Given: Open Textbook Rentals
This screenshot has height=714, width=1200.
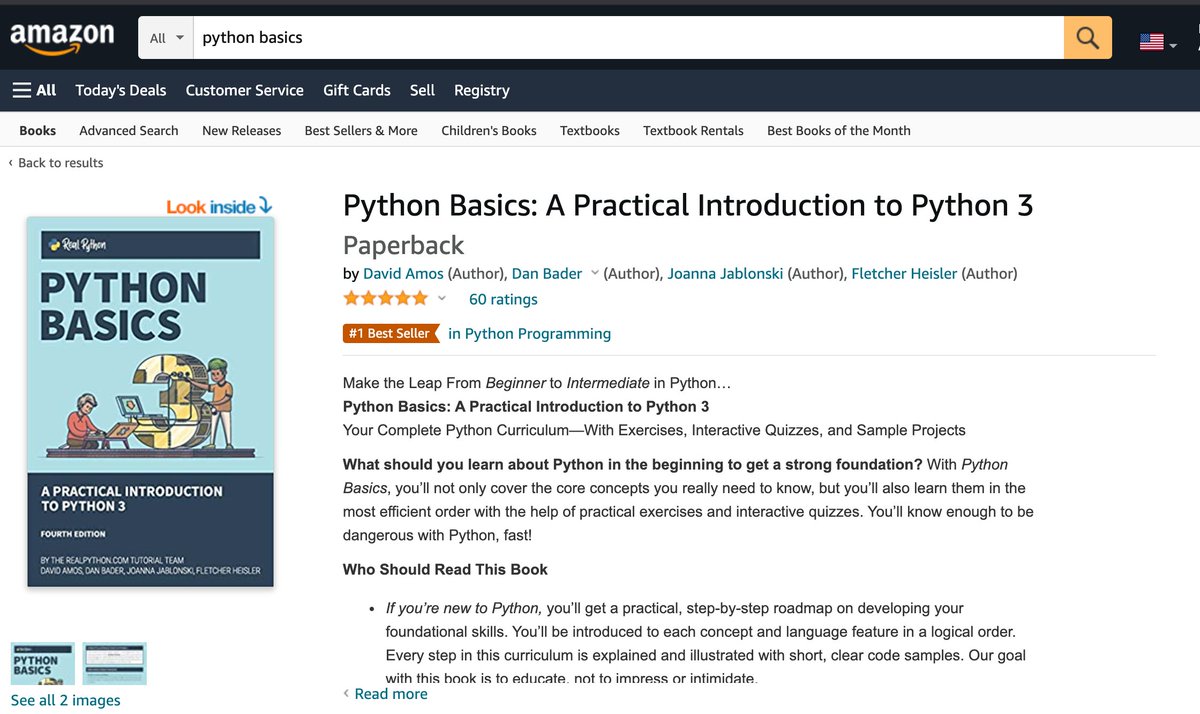Looking at the screenshot, I should (x=693, y=130).
